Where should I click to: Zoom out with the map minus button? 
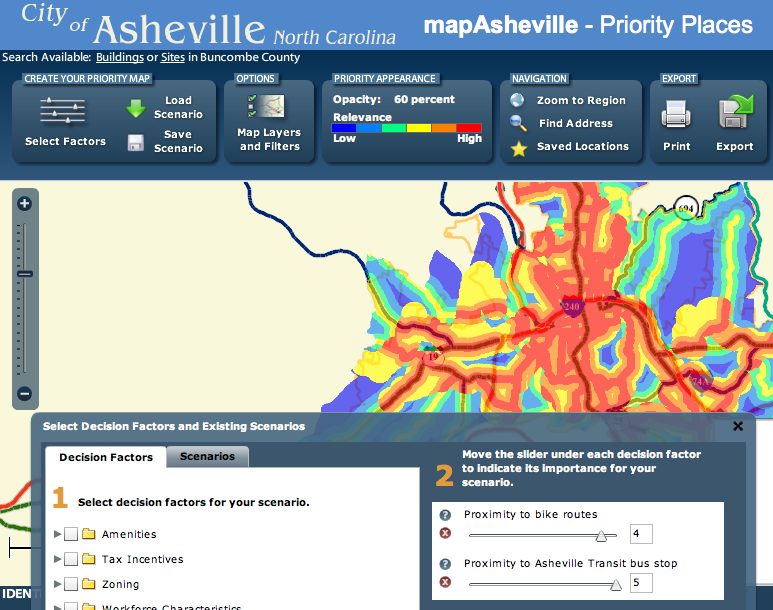[x=25, y=394]
